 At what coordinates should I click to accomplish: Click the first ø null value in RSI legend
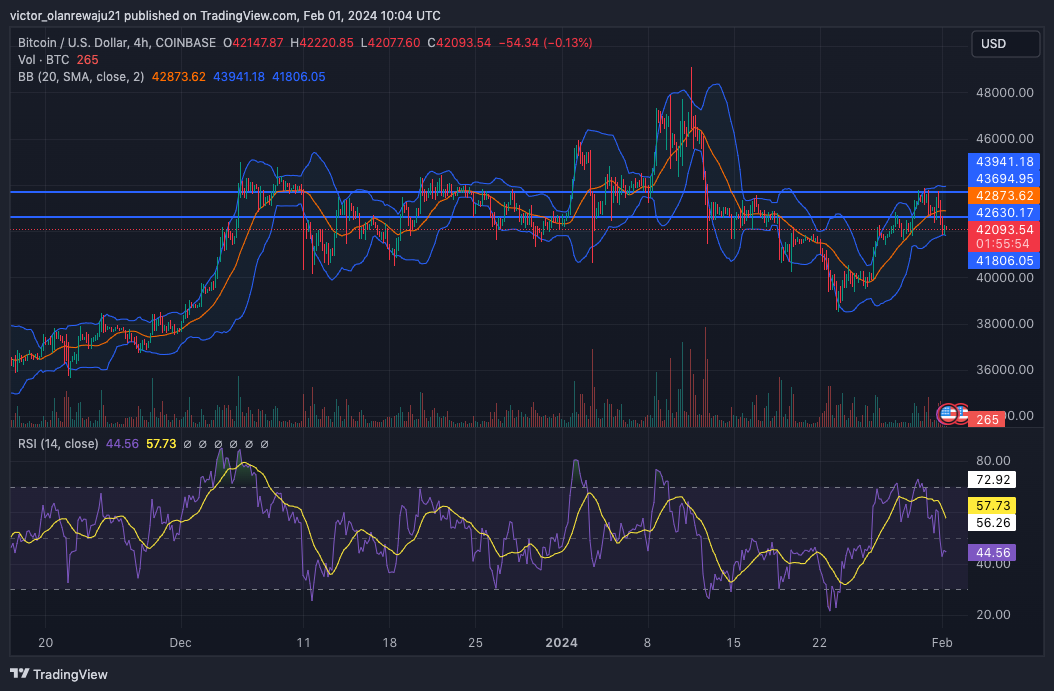[x=188, y=444]
